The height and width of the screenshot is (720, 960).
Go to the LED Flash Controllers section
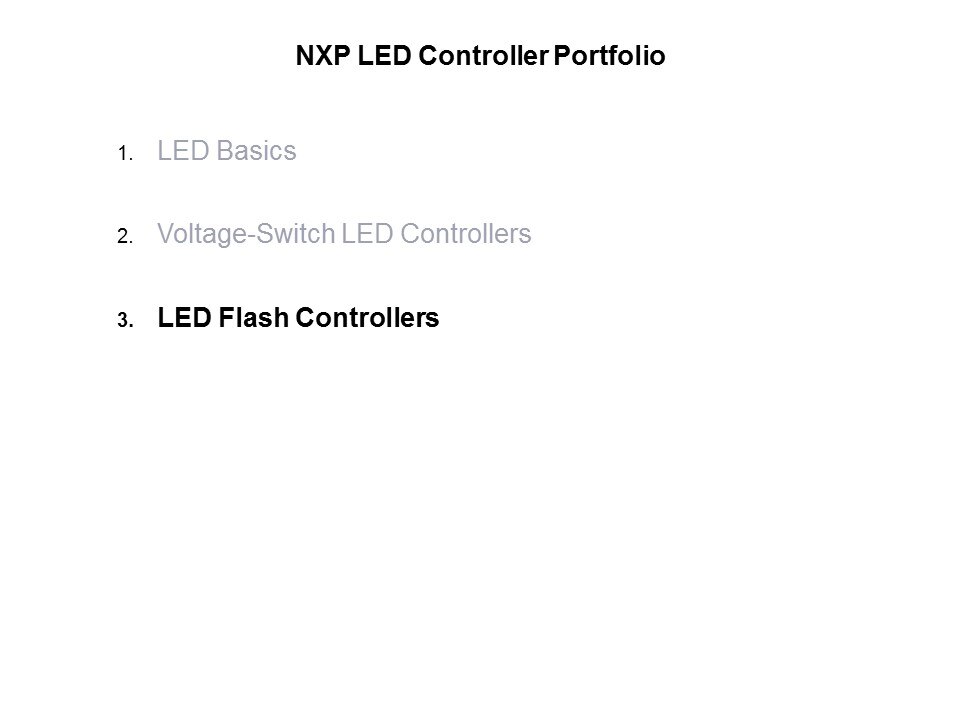tap(298, 319)
